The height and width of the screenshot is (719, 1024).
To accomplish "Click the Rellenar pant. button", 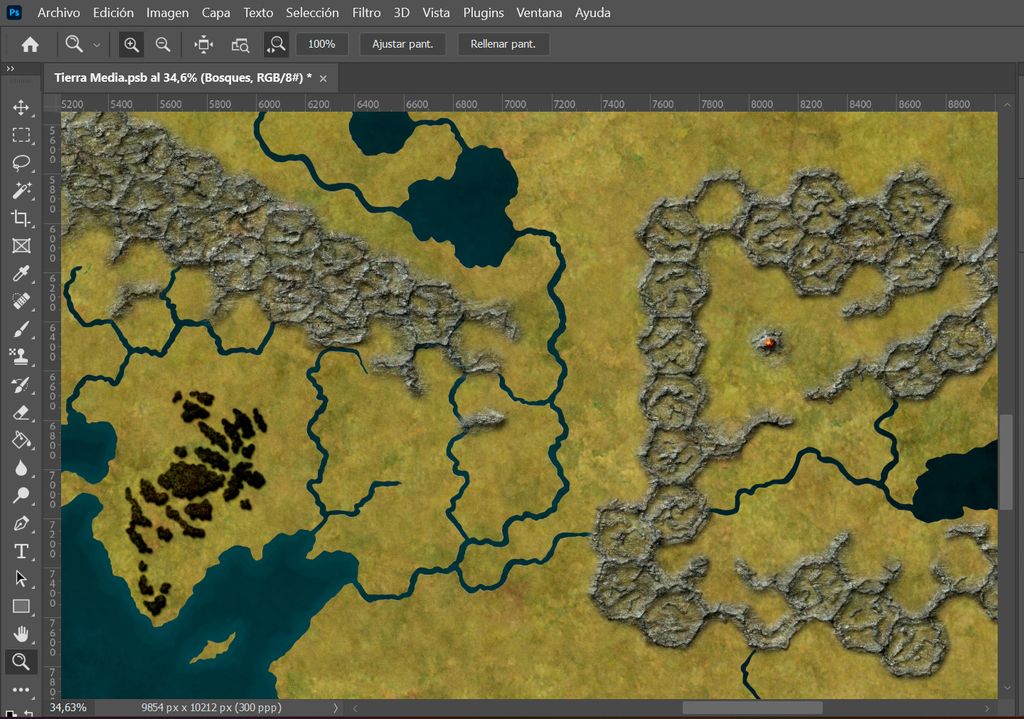I will point(504,44).
